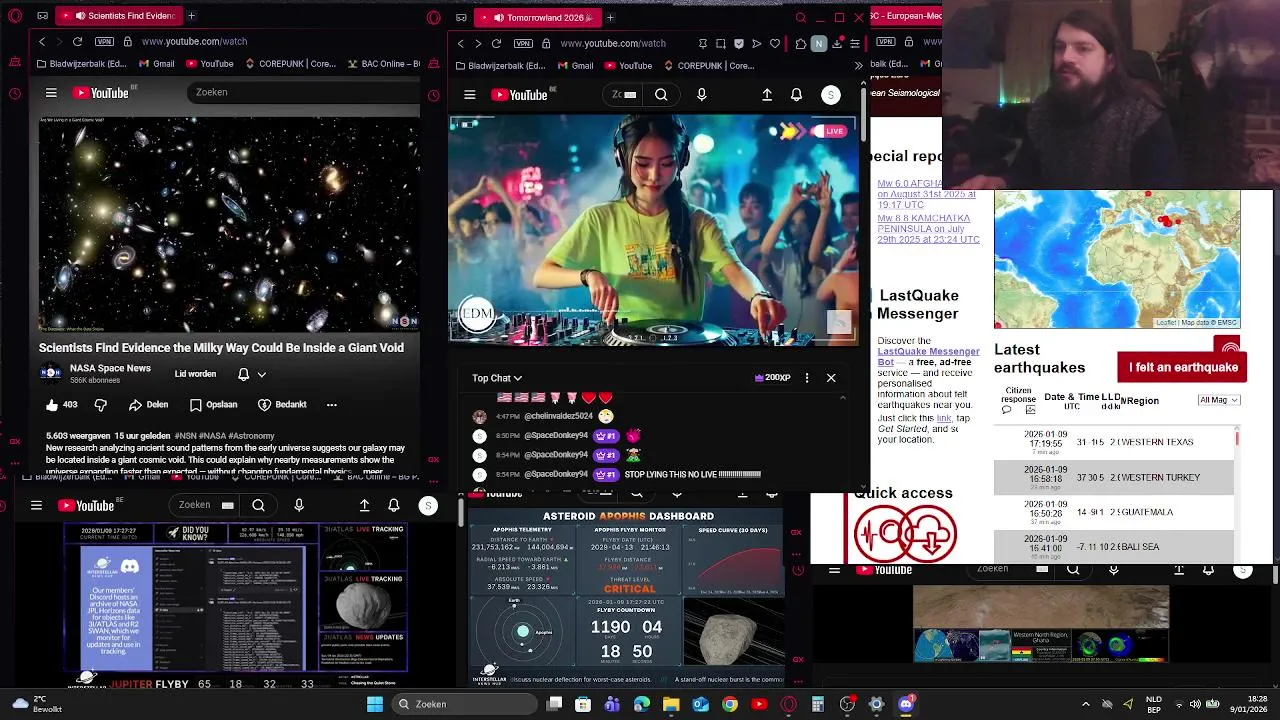Click the Opslaan save button
This screenshot has width=1280, height=720.
click(x=213, y=405)
